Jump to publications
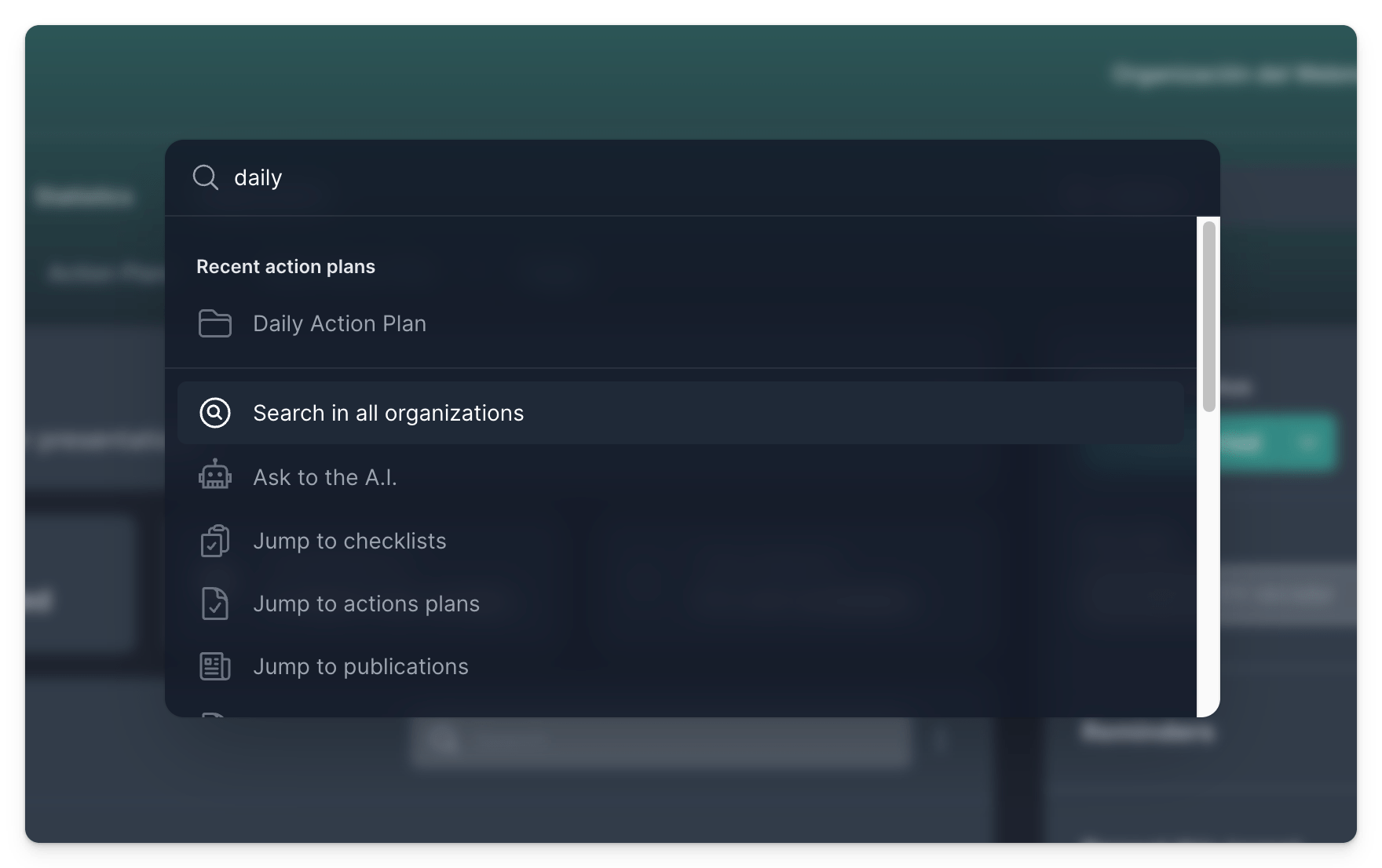The width and height of the screenshot is (1382, 868). [x=360, y=666]
